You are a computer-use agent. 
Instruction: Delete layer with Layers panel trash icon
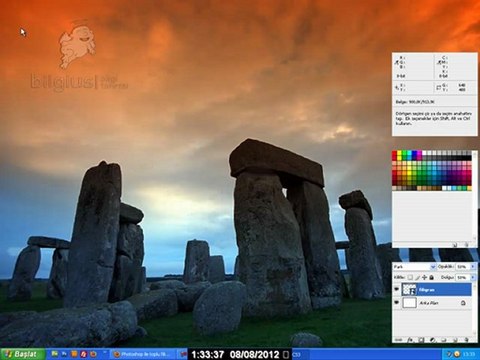(x=466, y=340)
